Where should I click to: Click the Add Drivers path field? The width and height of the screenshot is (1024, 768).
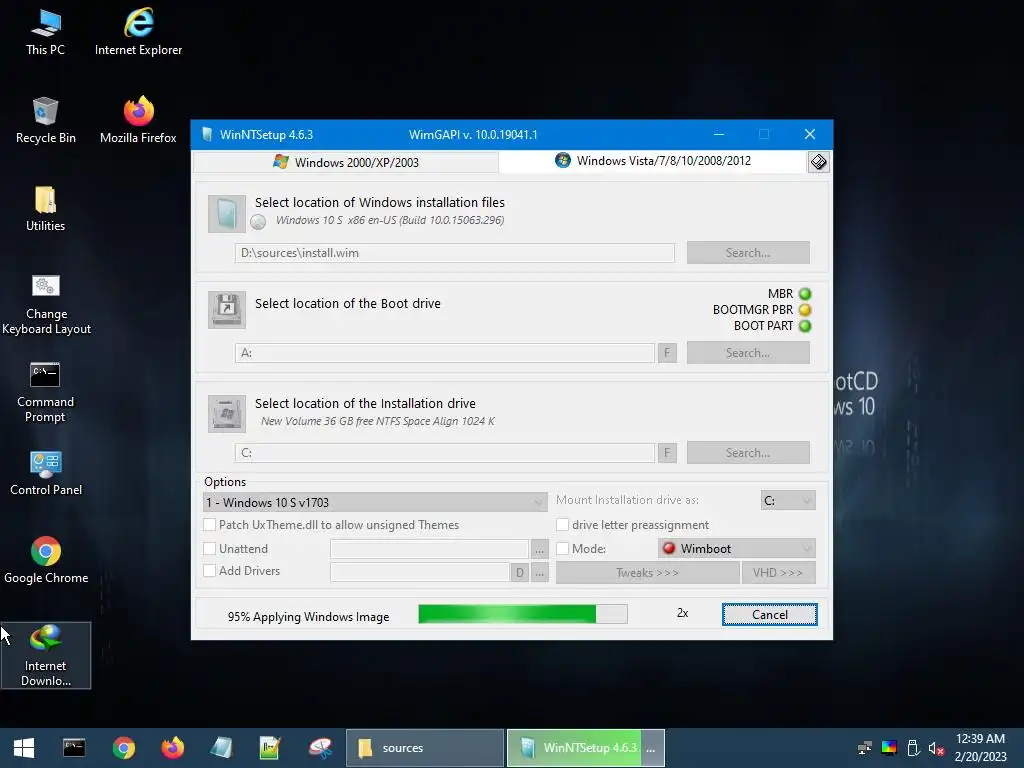coord(420,572)
